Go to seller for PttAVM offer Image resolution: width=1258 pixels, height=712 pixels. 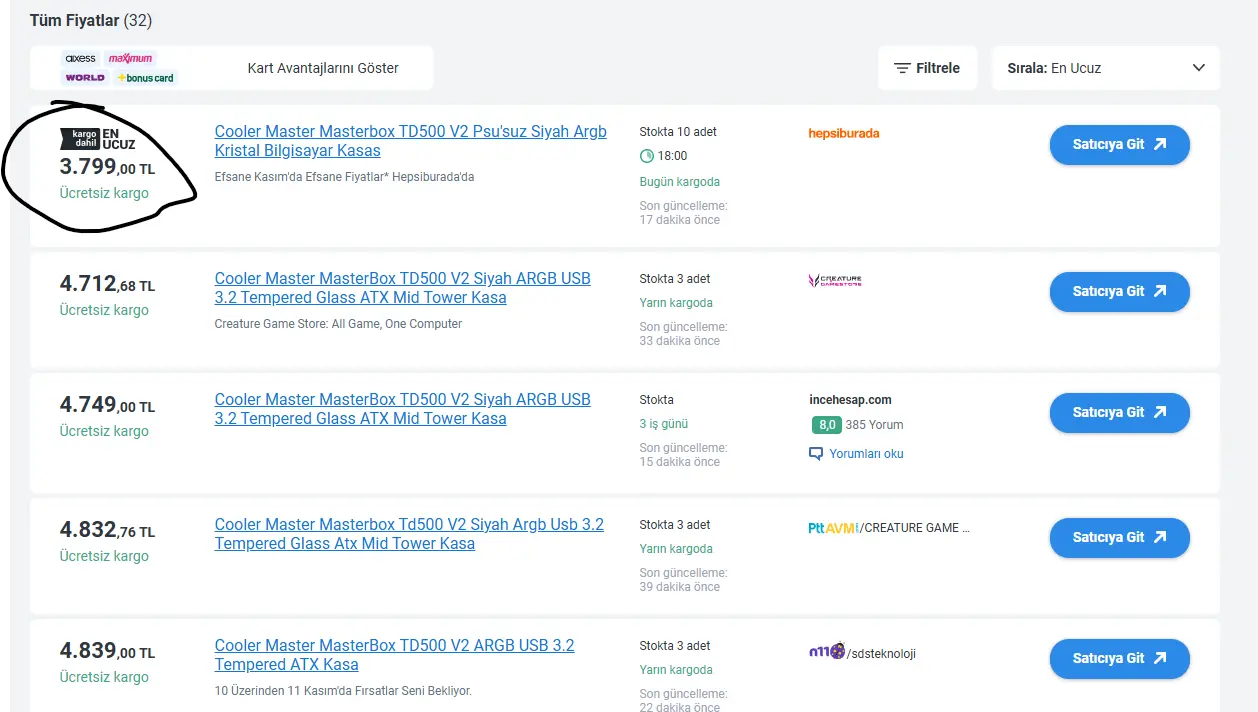(1119, 537)
